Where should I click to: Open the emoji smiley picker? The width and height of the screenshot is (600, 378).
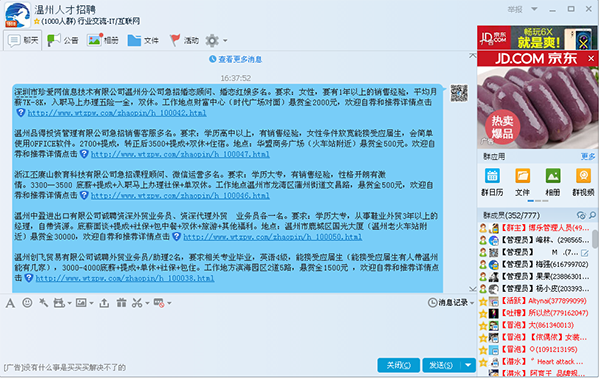click(27, 303)
